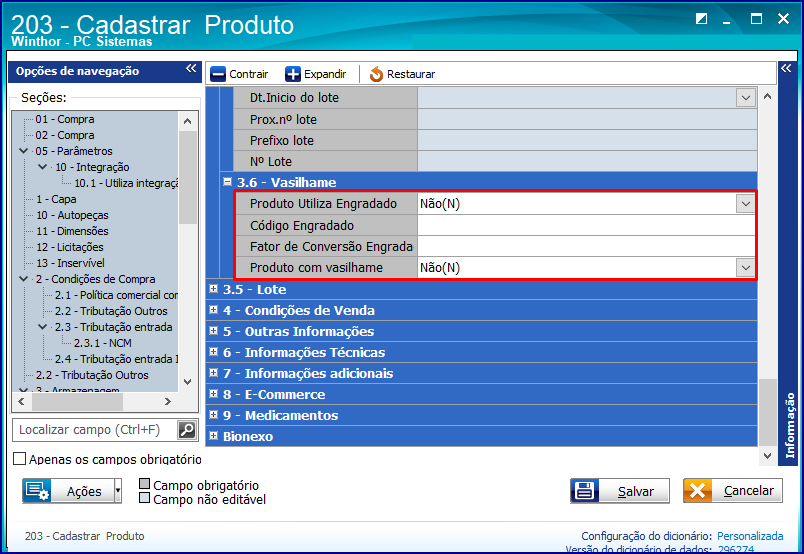Click the Campo não editável legend box
804x554 pixels.
point(145,498)
